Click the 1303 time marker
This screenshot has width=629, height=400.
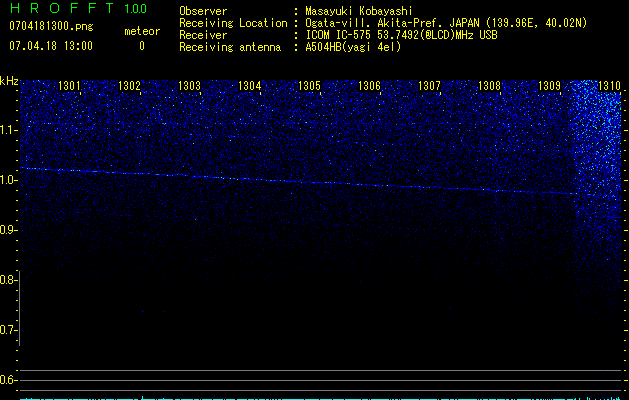[189, 86]
